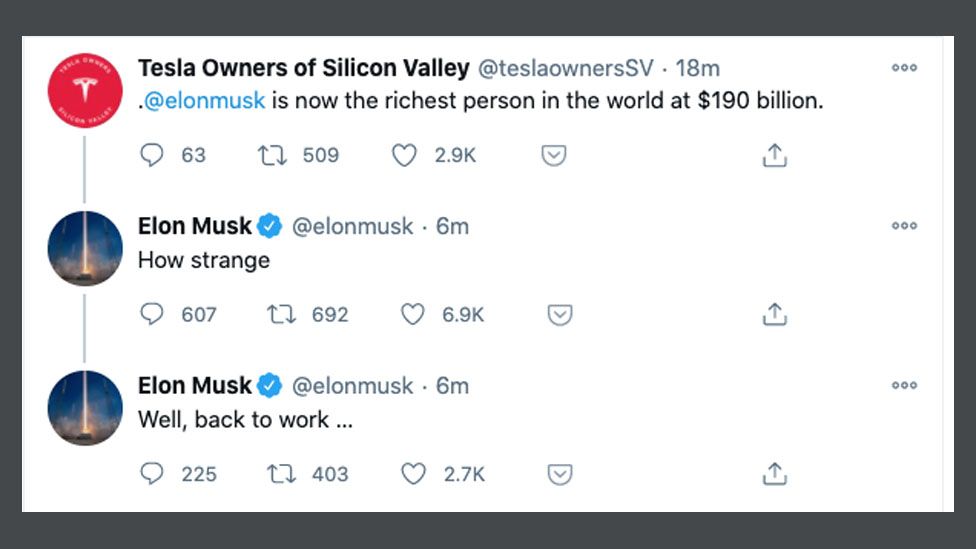Click Elon Musk's name on "How strange" tweet
The image size is (976, 549).
(x=194, y=226)
